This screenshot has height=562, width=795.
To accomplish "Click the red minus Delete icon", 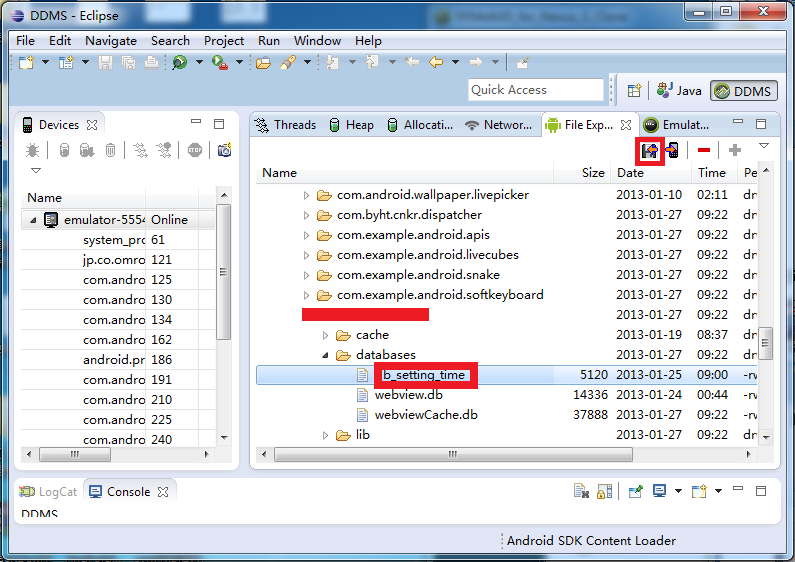I will point(704,150).
